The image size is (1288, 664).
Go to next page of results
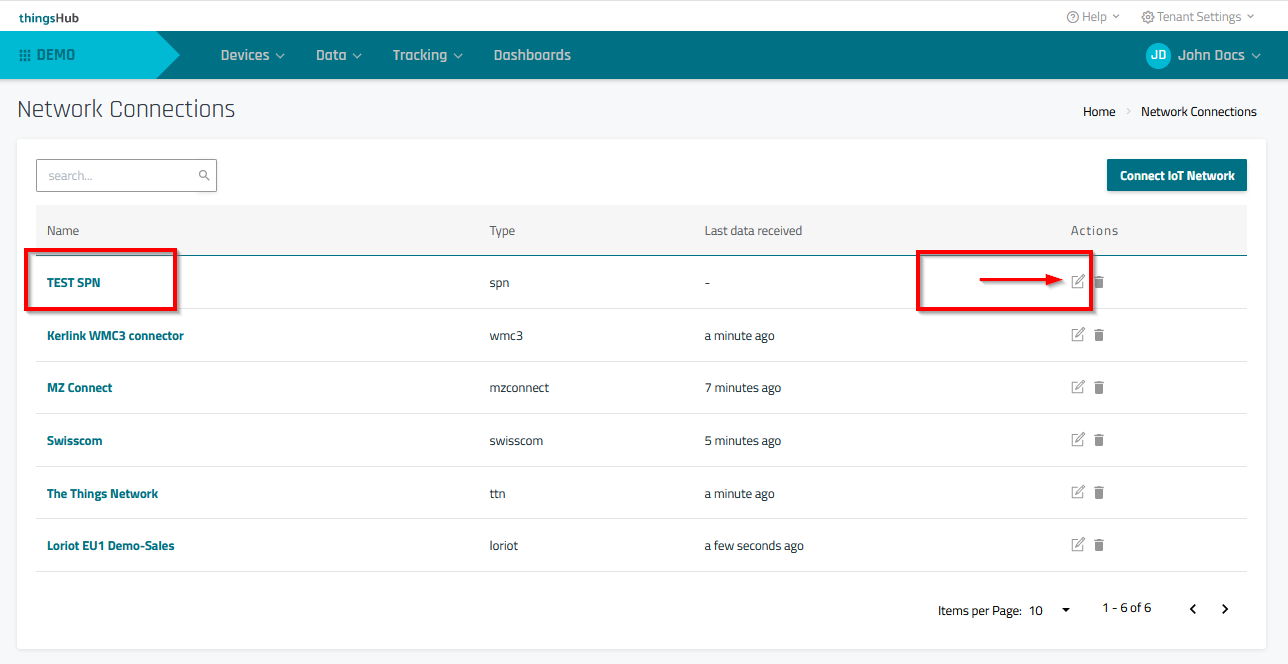[1225, 609]
